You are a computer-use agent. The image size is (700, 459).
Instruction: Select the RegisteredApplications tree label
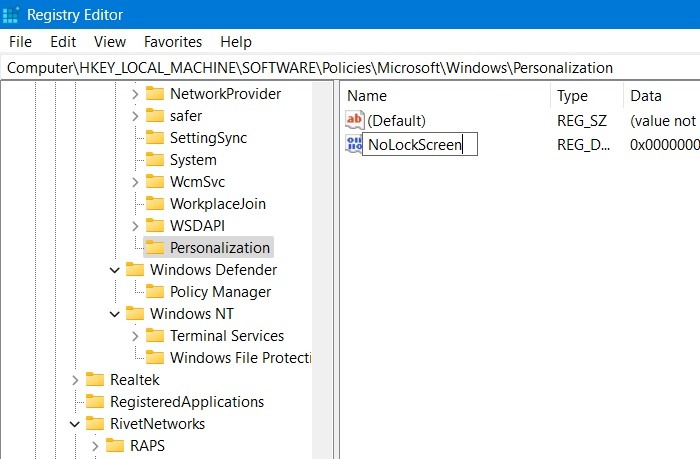click(187, 402)
